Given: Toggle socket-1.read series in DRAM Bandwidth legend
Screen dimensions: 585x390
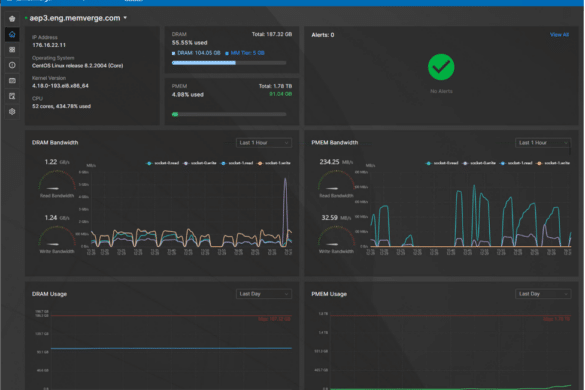Looking at the screenshot, I should [237, 163].
